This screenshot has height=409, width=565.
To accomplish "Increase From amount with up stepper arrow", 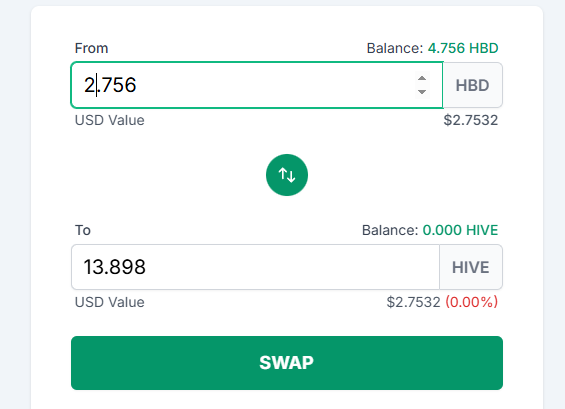I will click(422, 78).
